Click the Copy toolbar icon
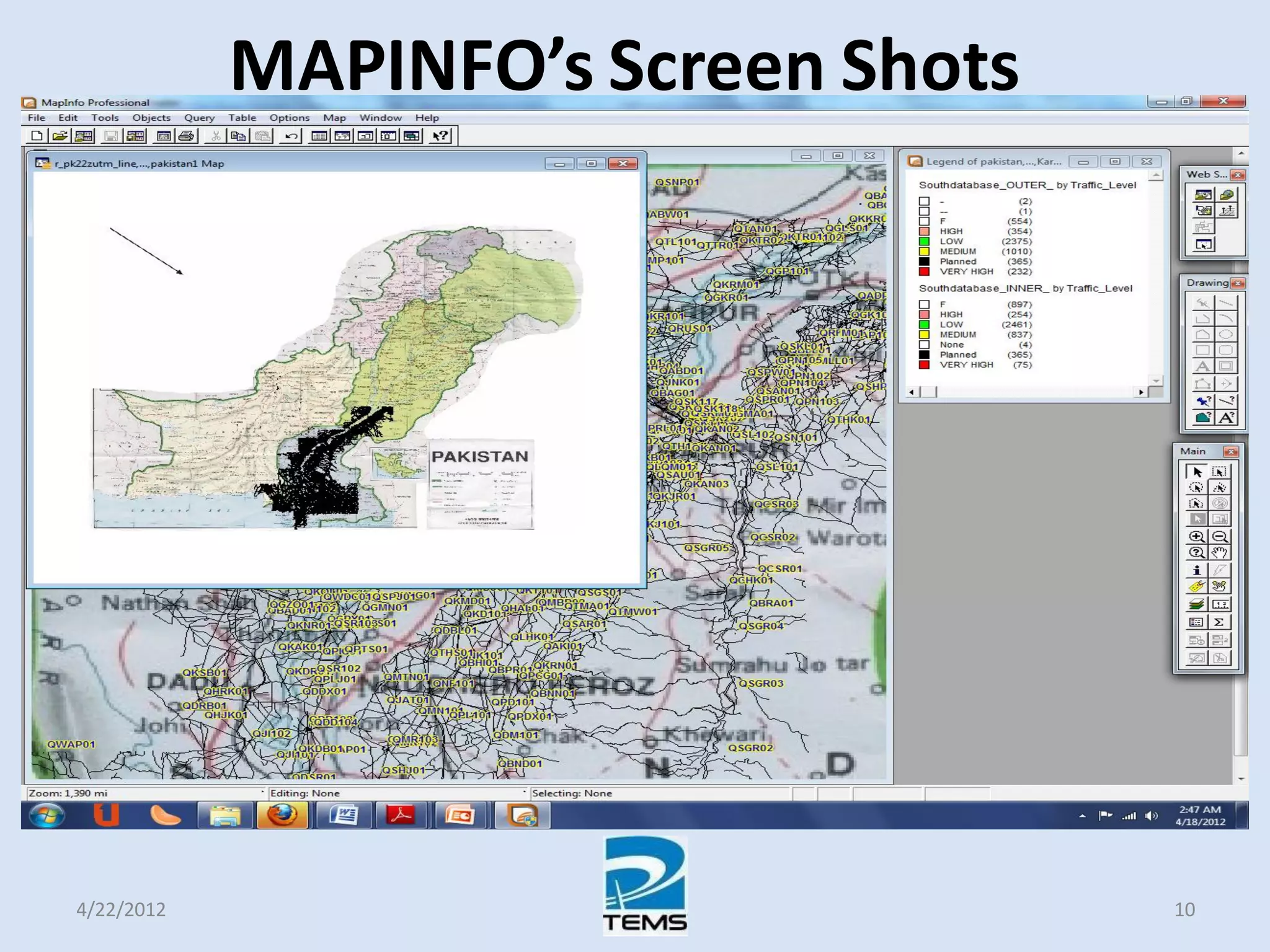The image size is (1270, 952). point(238,136)
